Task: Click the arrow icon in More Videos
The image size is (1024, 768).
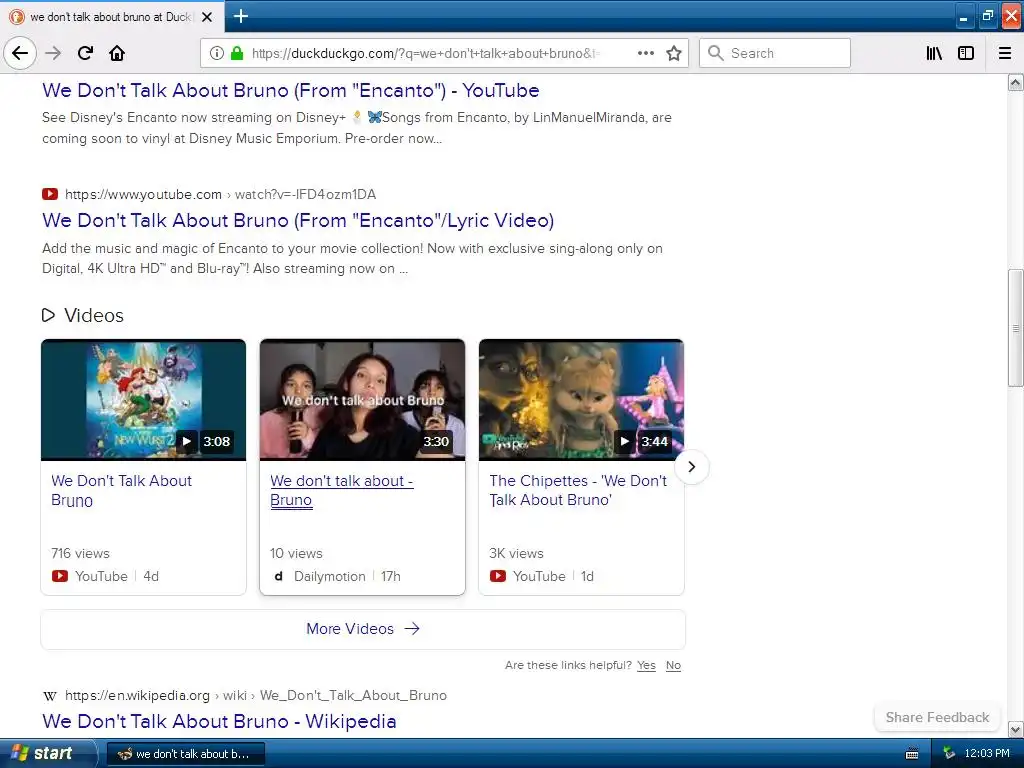Action: (x=412, y=629)
